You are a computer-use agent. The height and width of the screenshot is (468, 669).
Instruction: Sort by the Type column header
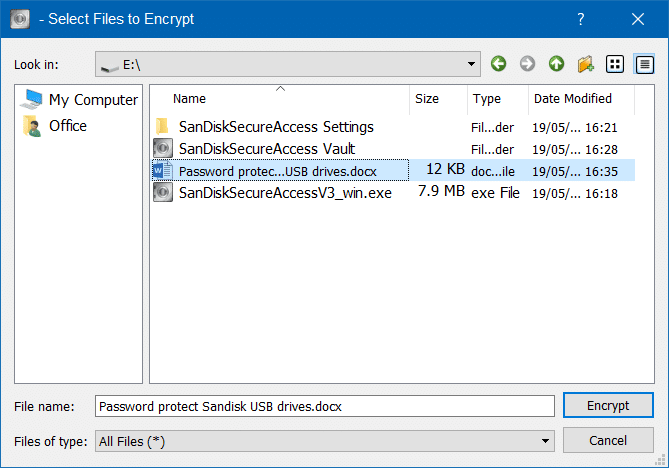486,99
